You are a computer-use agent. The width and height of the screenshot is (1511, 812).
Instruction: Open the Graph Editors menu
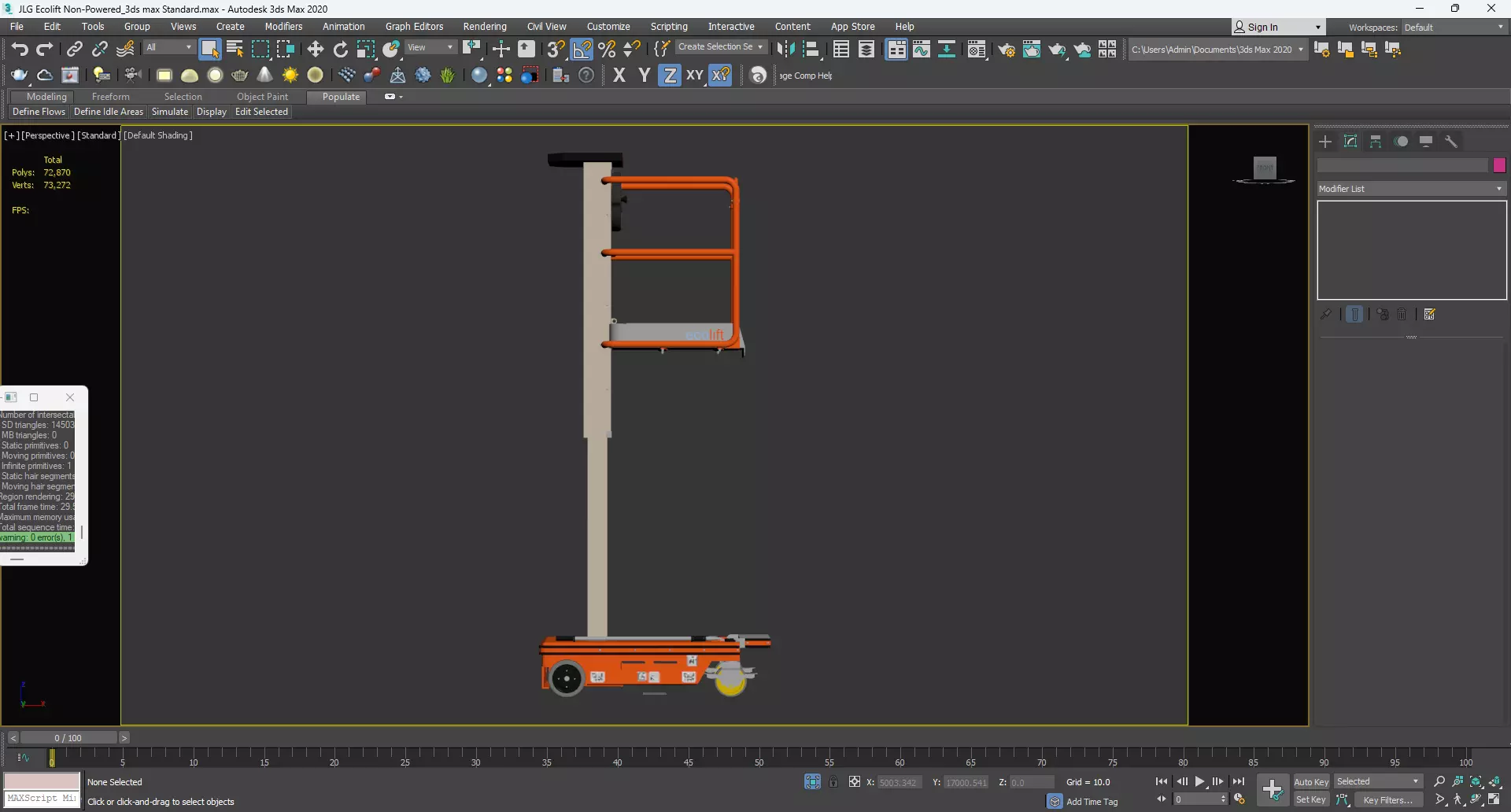pyautogui.click(x=414, y=27)
